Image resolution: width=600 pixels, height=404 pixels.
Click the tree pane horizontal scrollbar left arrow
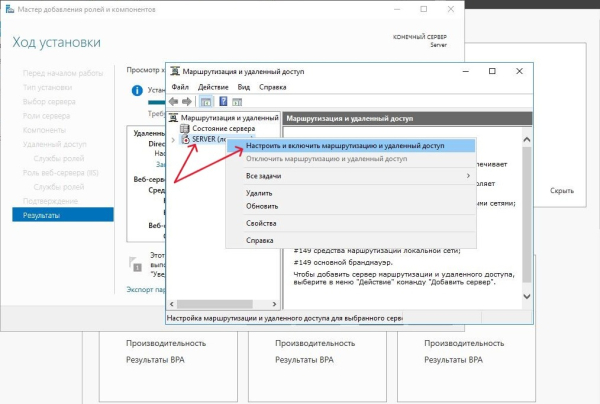[172, 304]
